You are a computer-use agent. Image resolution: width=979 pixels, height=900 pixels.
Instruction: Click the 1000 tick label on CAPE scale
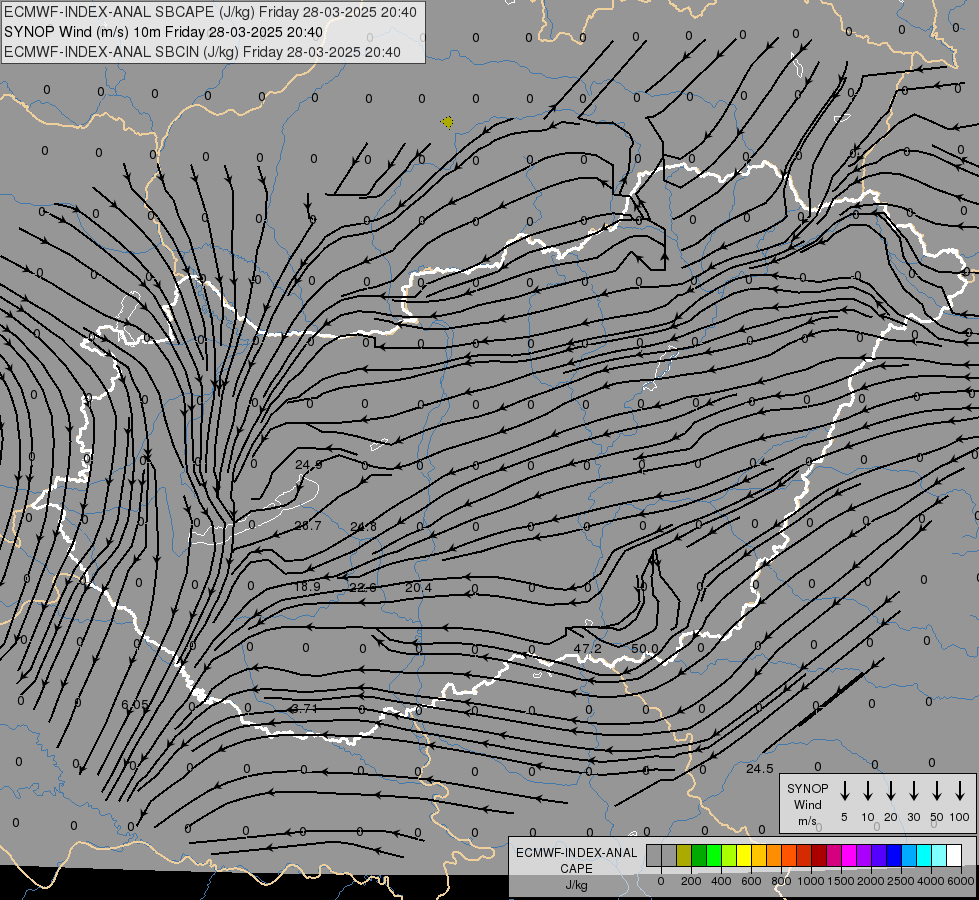(x=810, y=881)
